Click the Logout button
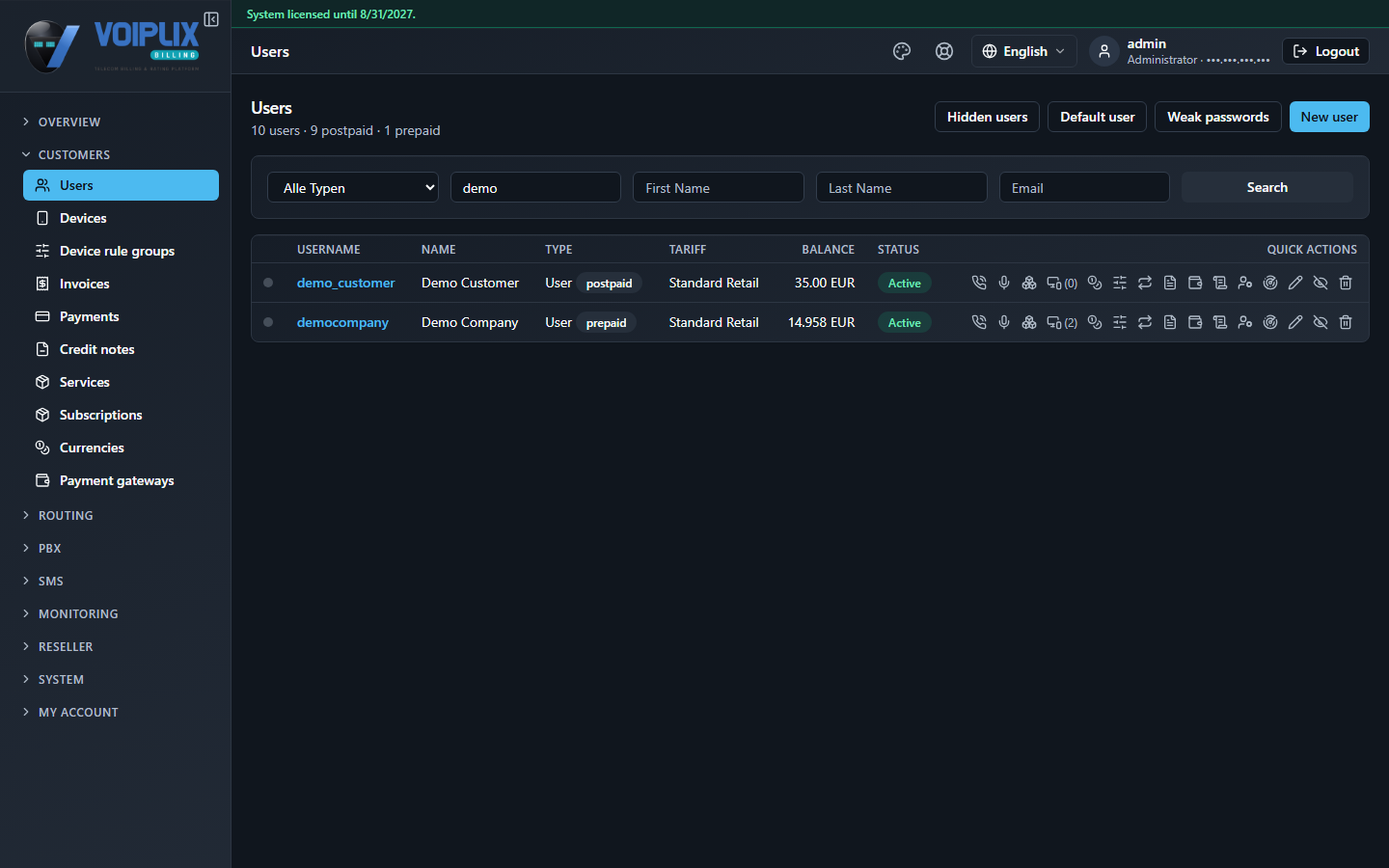 click(x=1325, y=52)
